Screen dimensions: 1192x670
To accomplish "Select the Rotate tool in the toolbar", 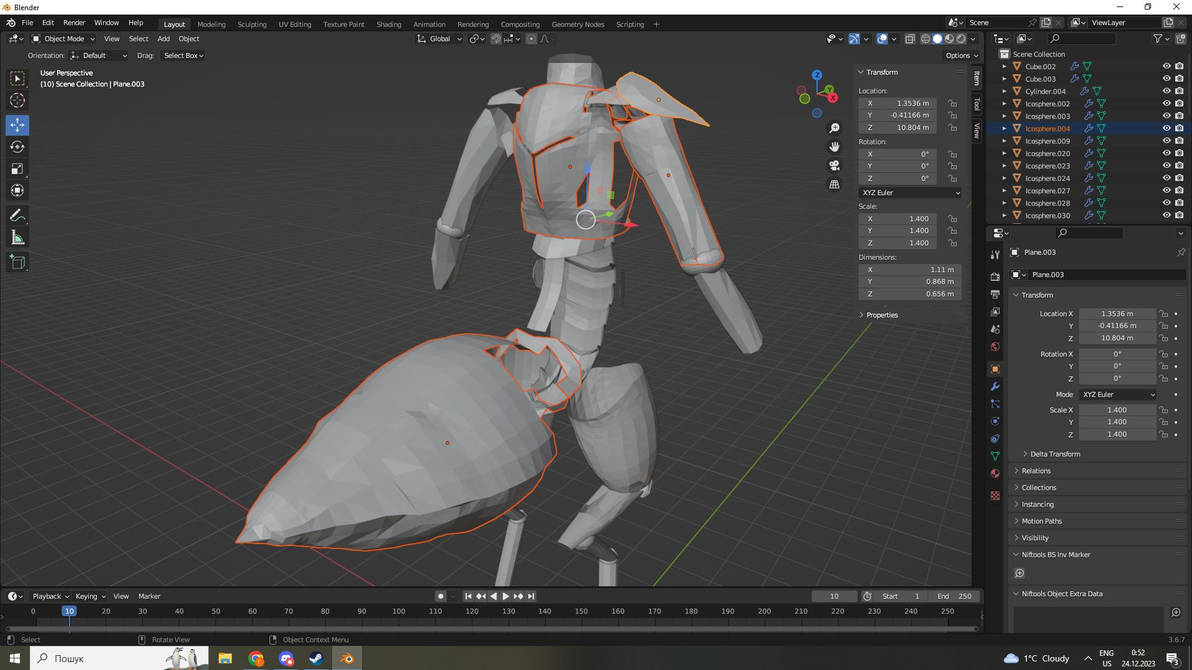I will [x=17, y=146].
